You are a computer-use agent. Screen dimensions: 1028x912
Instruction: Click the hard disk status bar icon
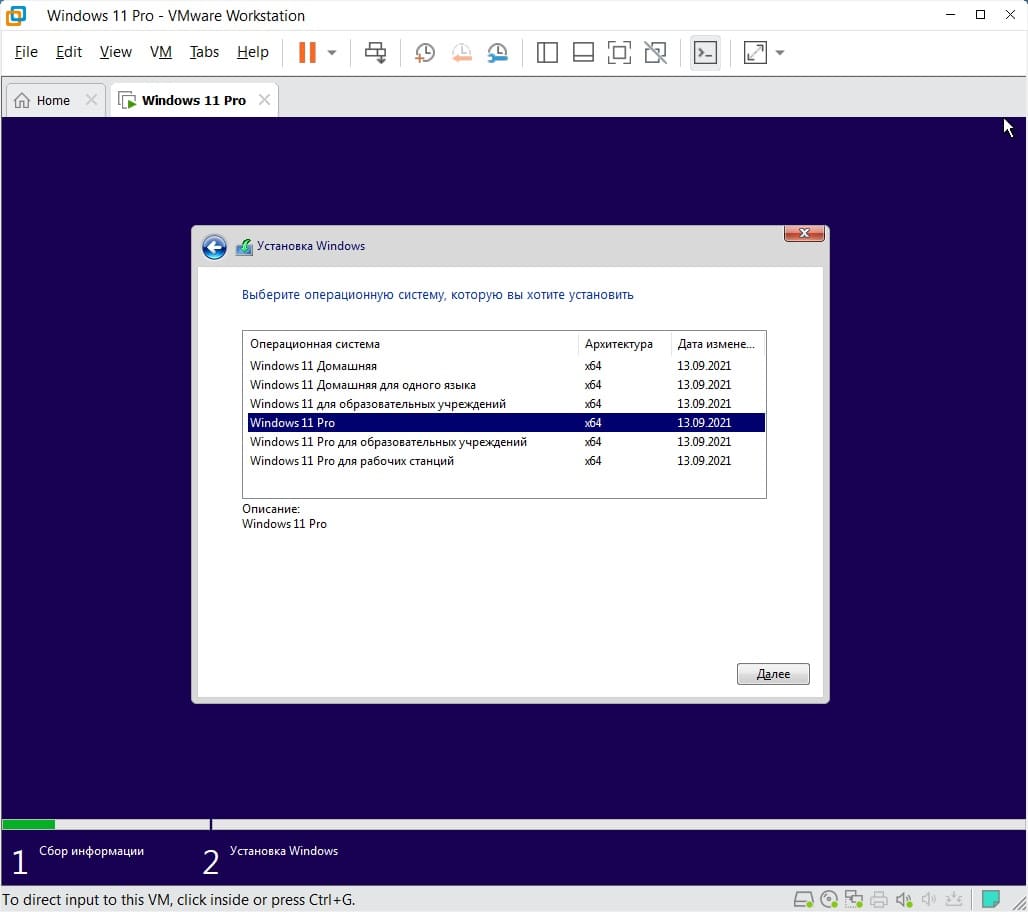click(804, 899)
